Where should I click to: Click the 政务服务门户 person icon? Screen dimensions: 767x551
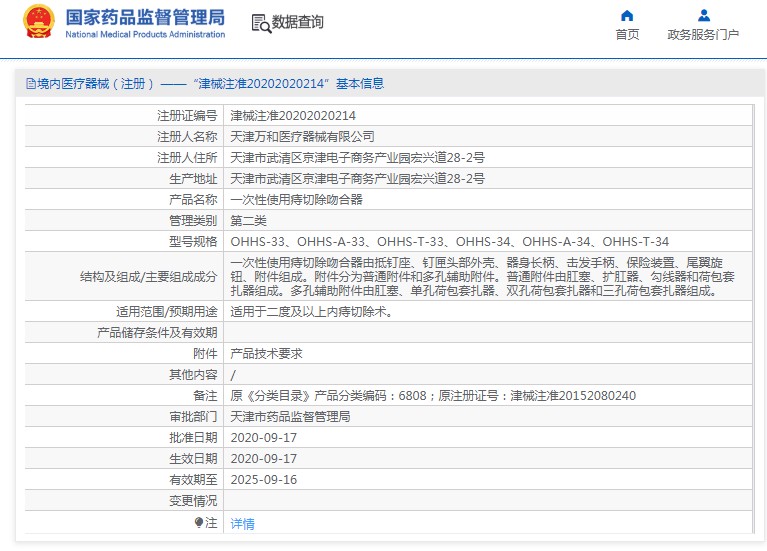[x=703, y=16]
